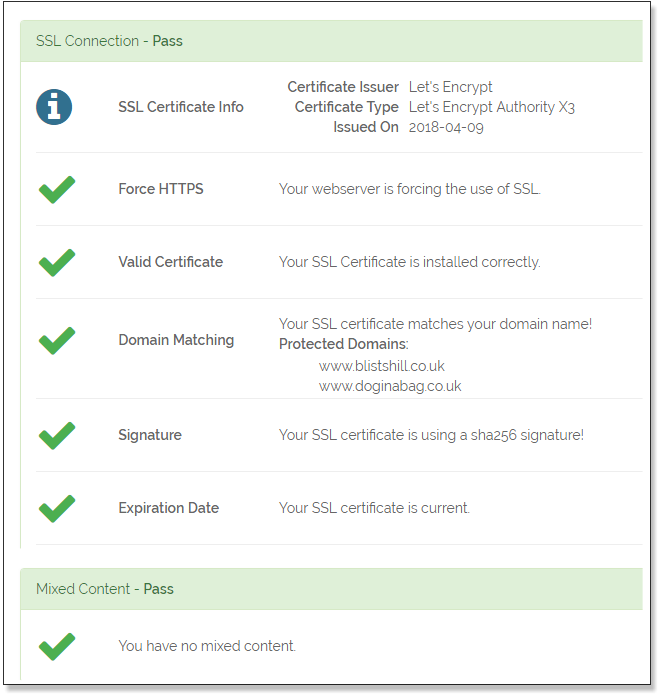Viewport: 662px width, 698px height.
Task: Click the green checkmark beside Domain Matching
Action: coord(57,341)
